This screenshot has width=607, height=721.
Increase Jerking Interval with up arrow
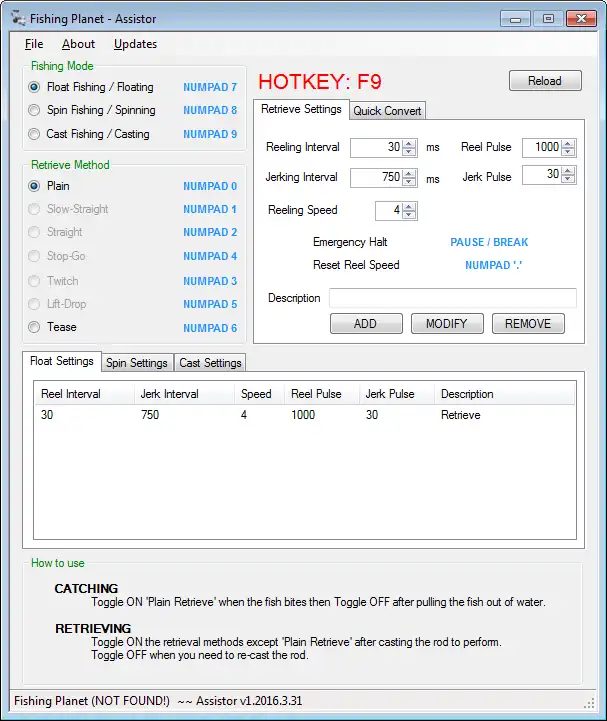(x=409, y=173)
